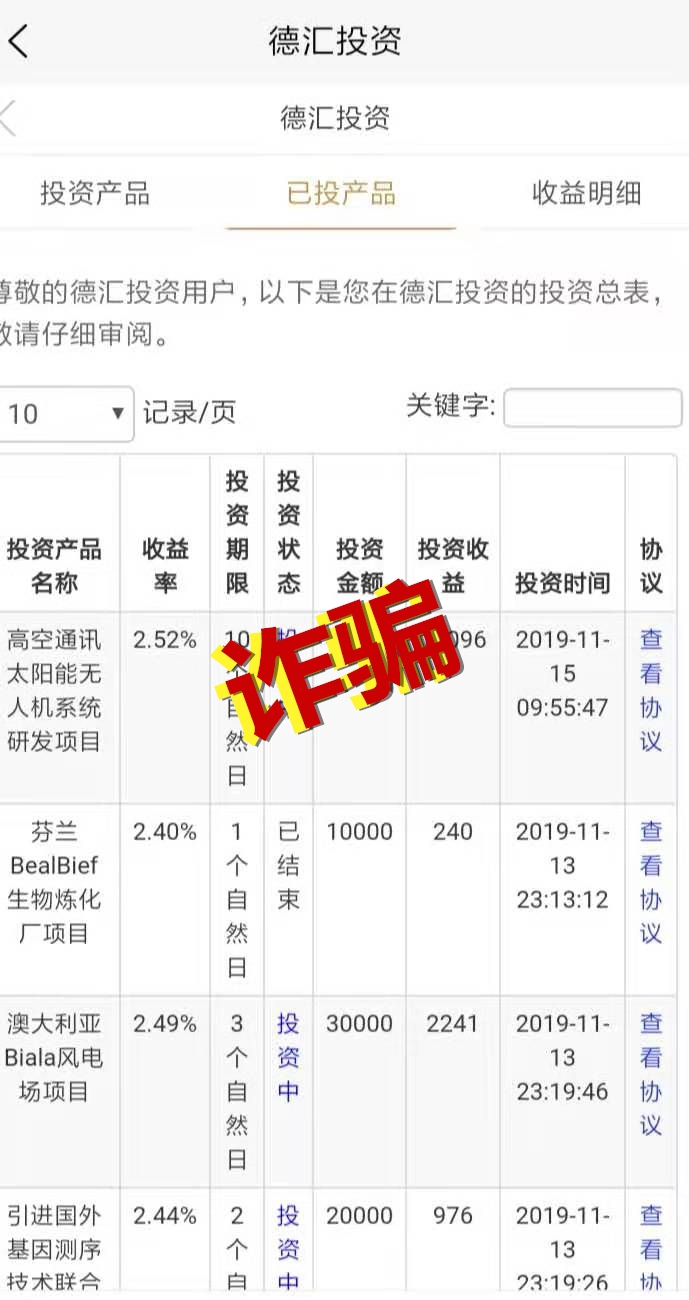
Task: Switch to the 投资产品 tab
Action: [x=95, y=193]
